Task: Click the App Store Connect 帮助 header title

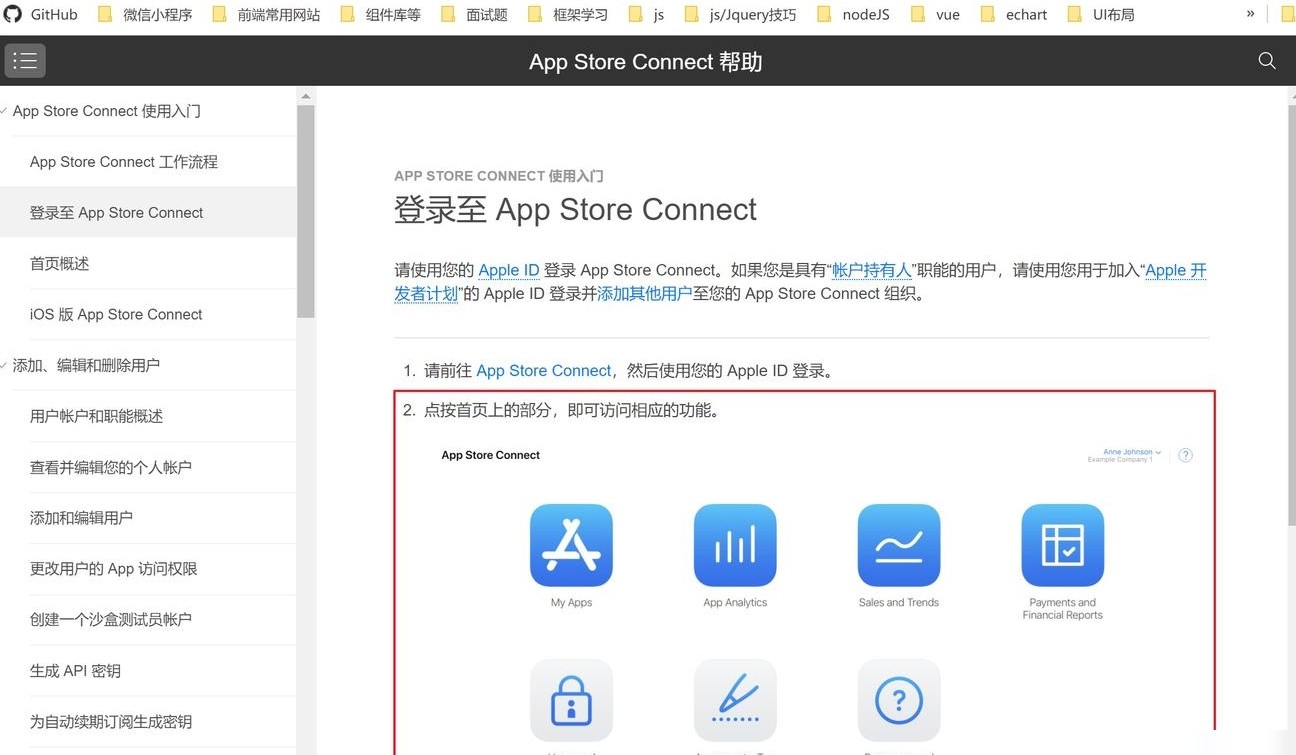Action: 646,62
